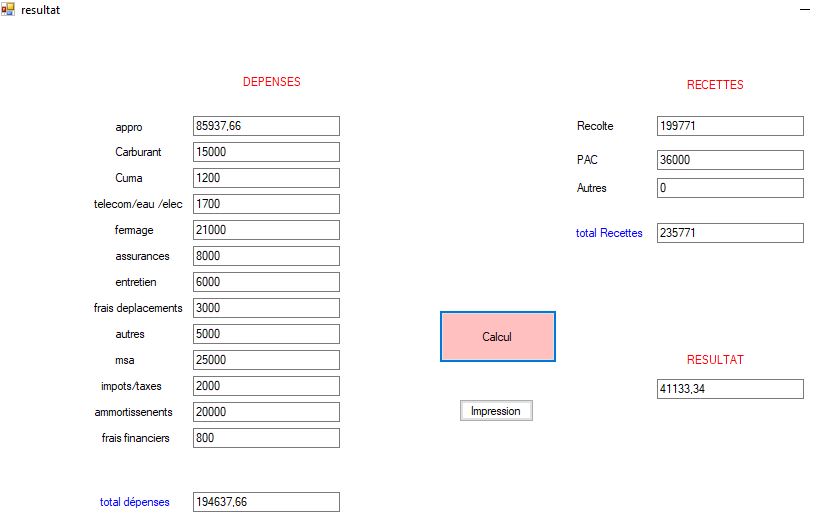Click the appro input field
The height and width of the screenshot is (513, 838).
click(266, 126)
